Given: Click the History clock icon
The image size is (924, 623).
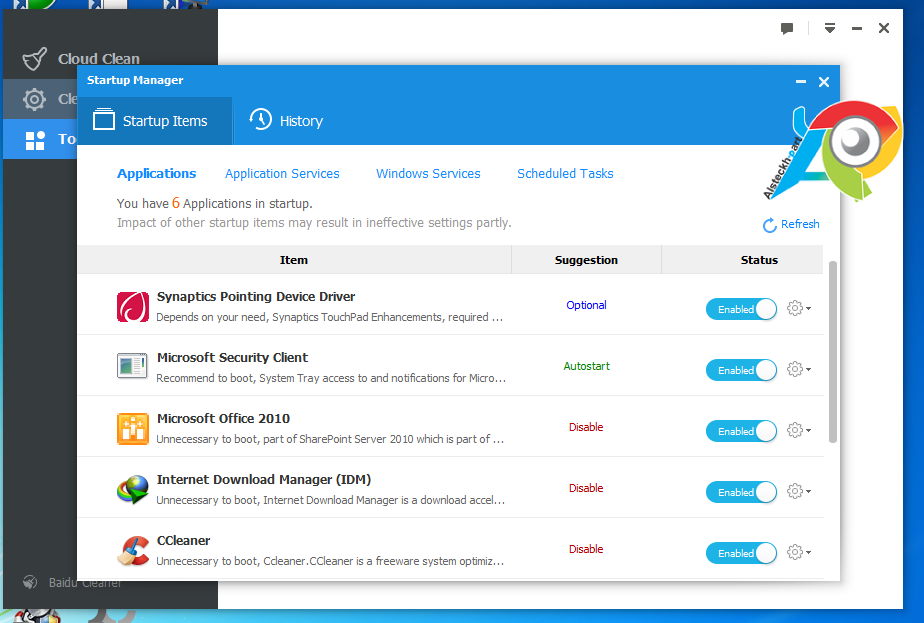Looking at the screenshot, I should click(x=260, y=119).
